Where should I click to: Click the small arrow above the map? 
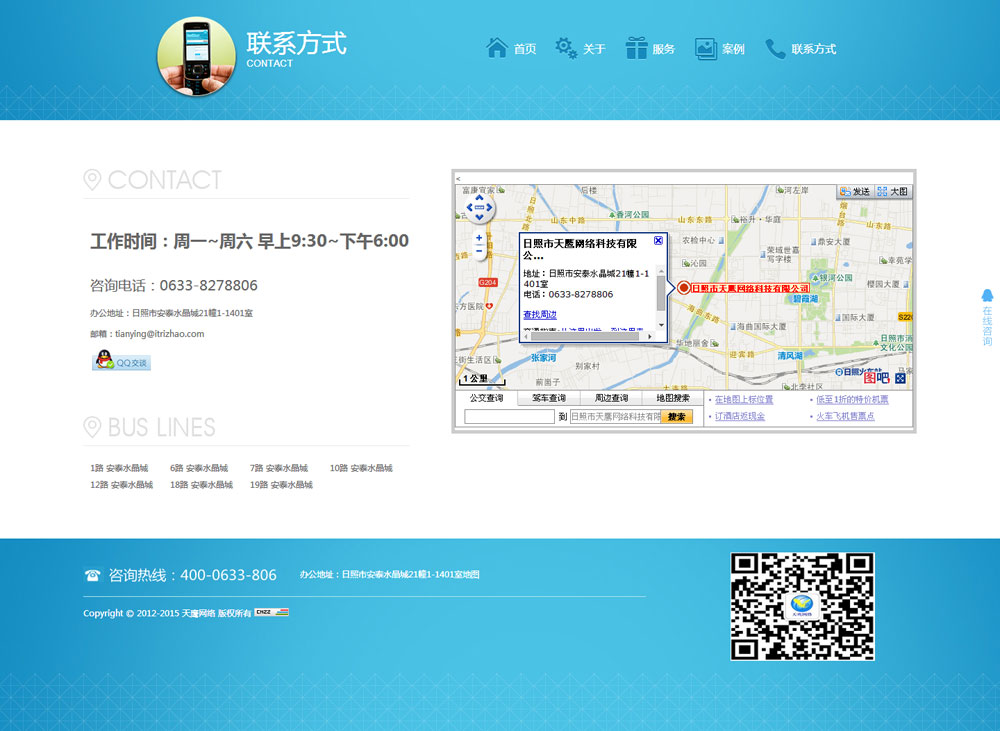[459, 179]
